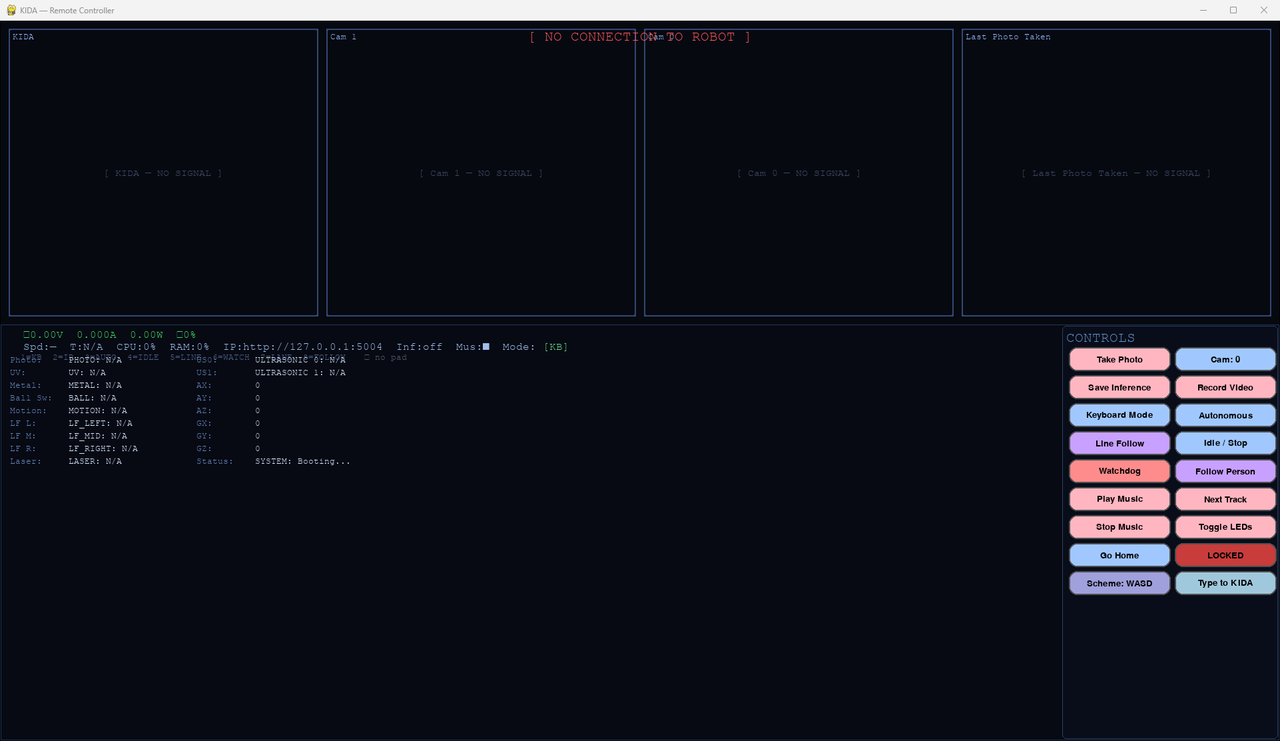The image size is (1280, 741).
Task: Toggle the robot LEDs
Action: pos(1225,528)
